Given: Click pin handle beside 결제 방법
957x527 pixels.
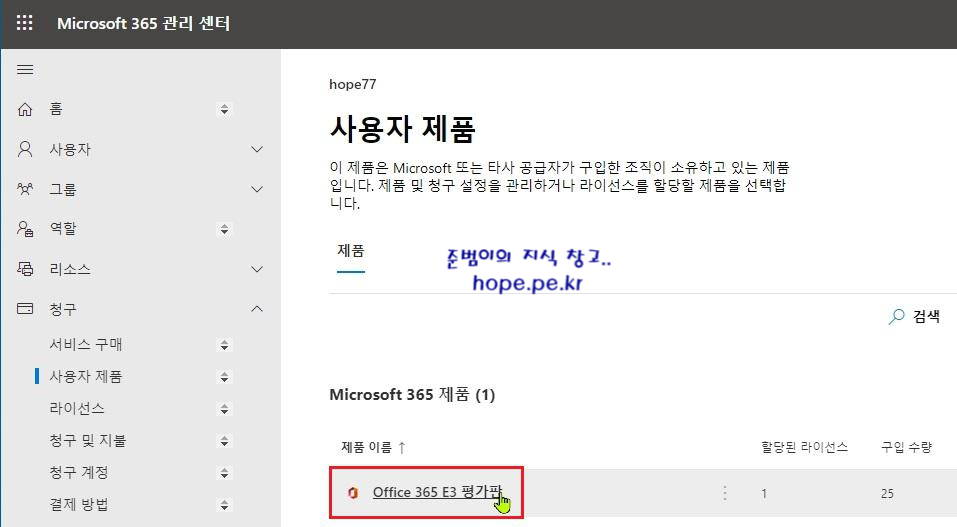Looking at the screenshot, I should click(225, 505).
